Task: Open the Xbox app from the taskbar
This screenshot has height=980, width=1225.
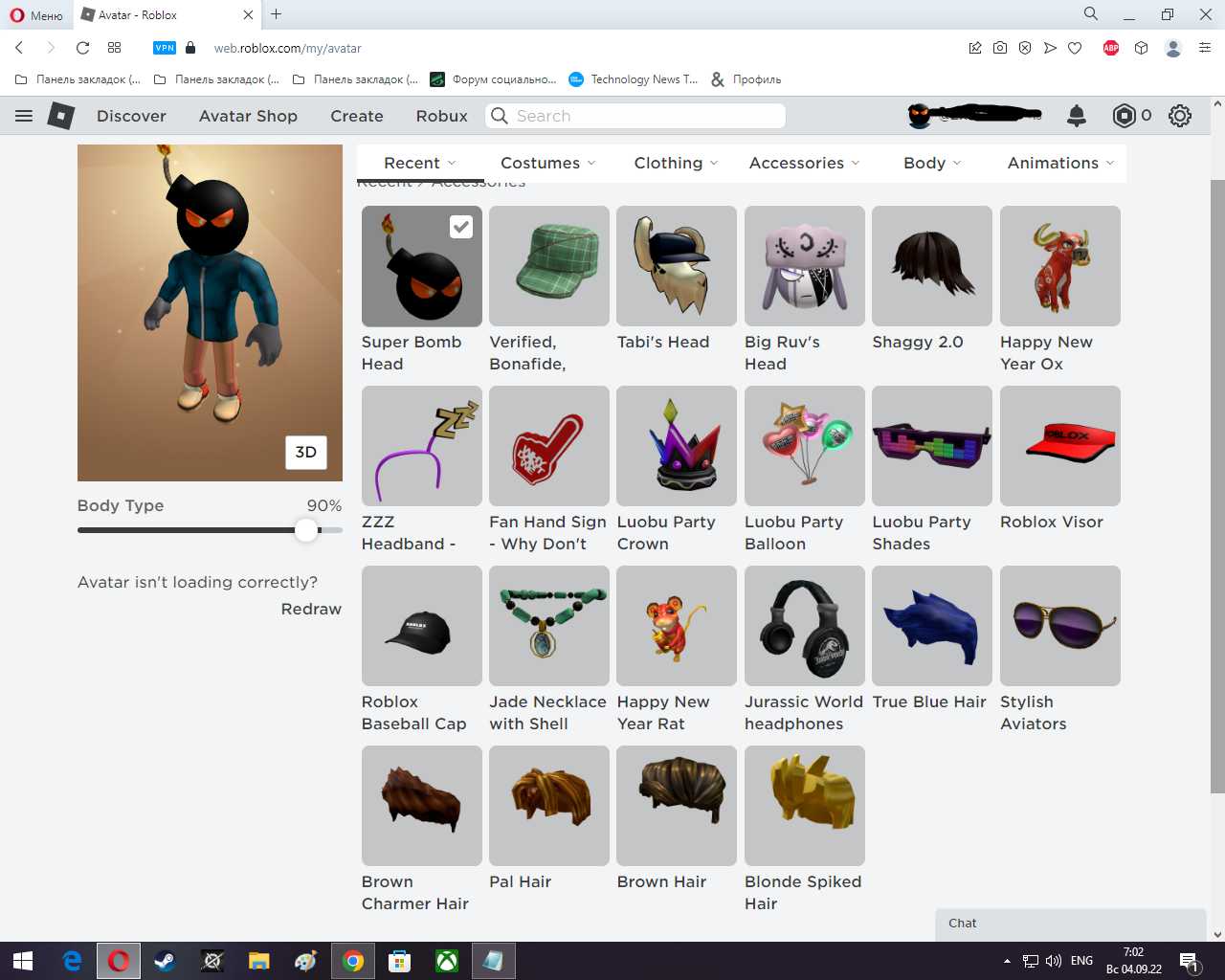Action: (x=447, y=961)
